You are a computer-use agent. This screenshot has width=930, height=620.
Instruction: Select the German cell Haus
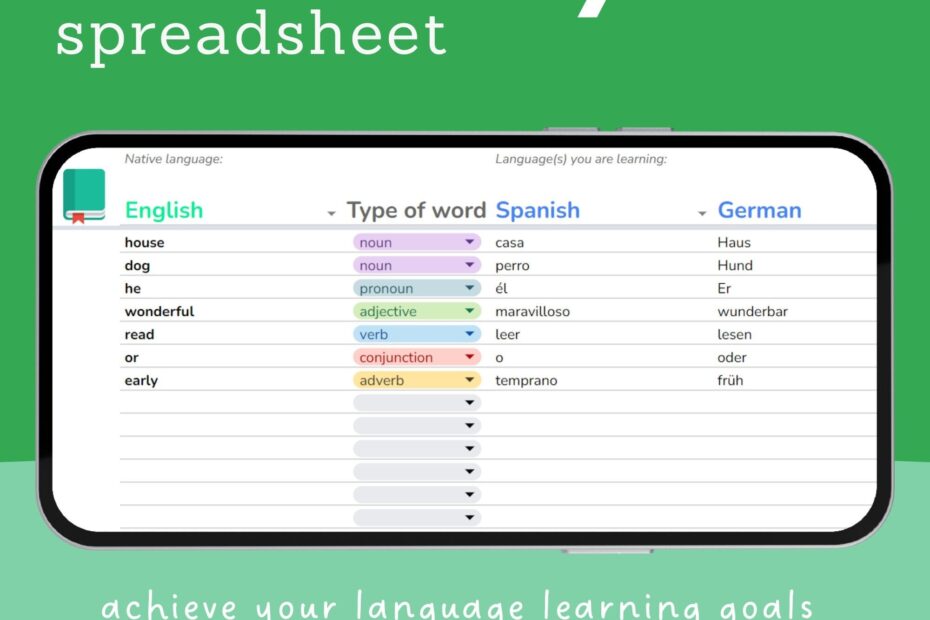click(734, 242)
